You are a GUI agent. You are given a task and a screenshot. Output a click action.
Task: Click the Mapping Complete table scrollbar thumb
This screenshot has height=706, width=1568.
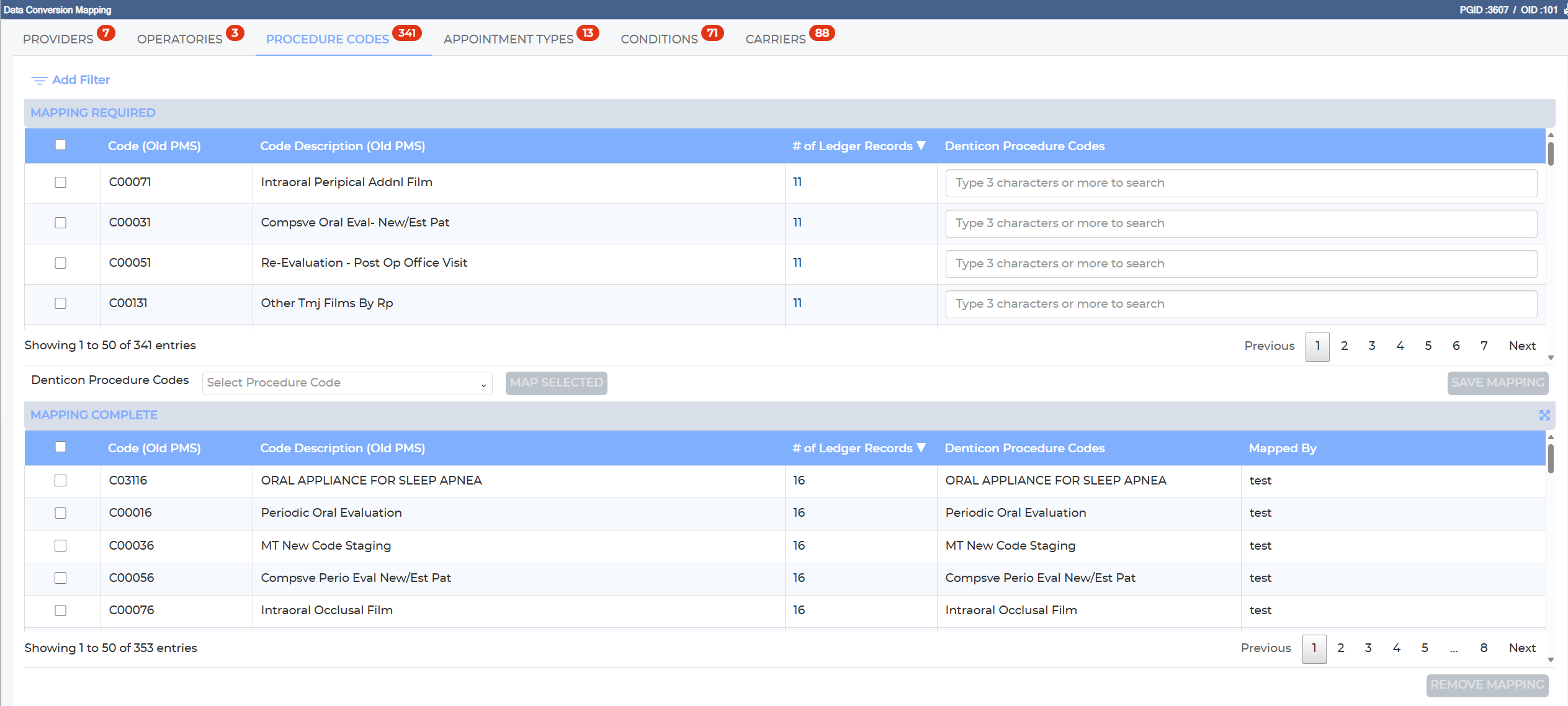(1551, 458)
